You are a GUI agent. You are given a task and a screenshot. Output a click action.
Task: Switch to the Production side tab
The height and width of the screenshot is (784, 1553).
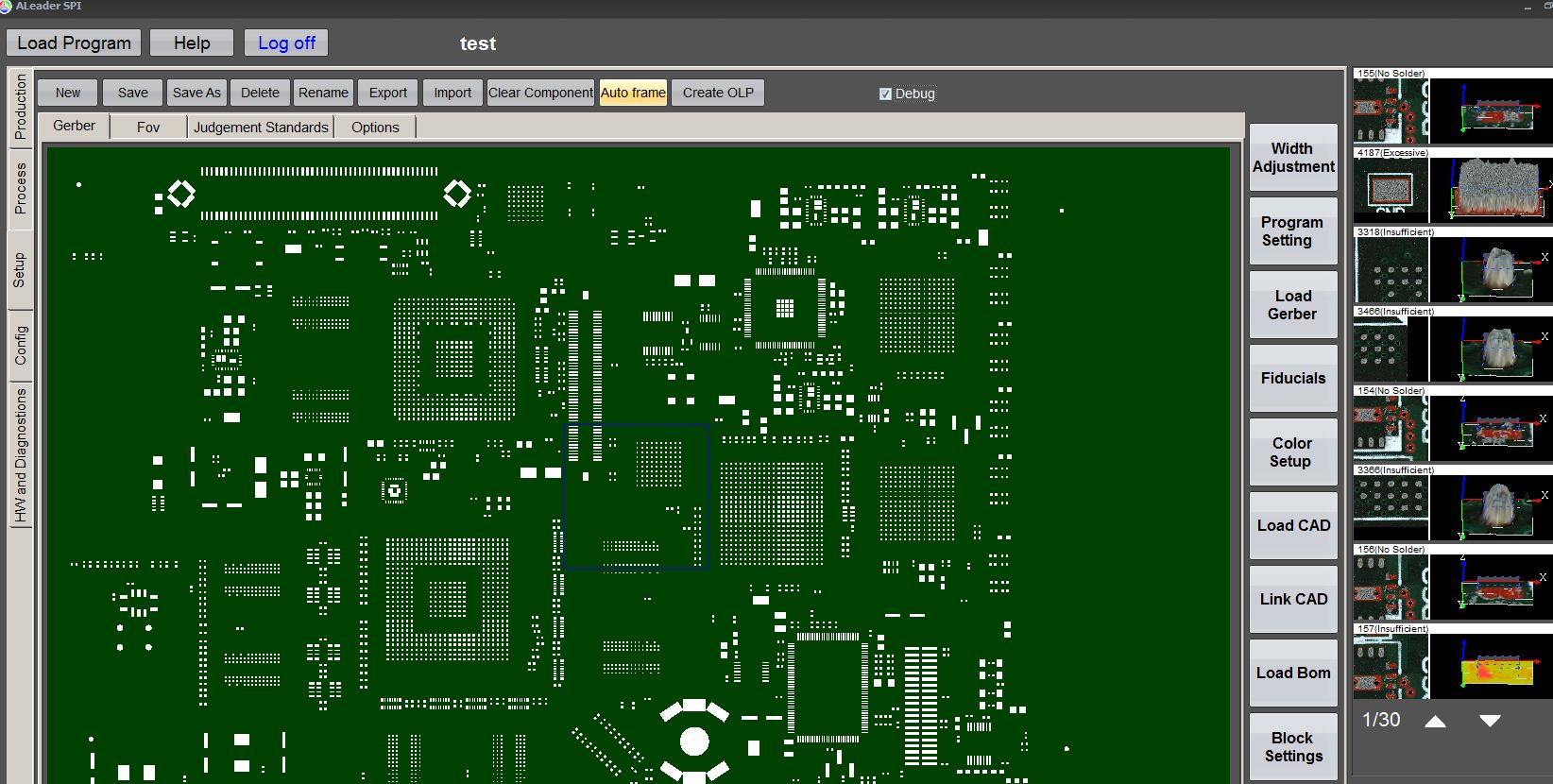pos(21,107)
